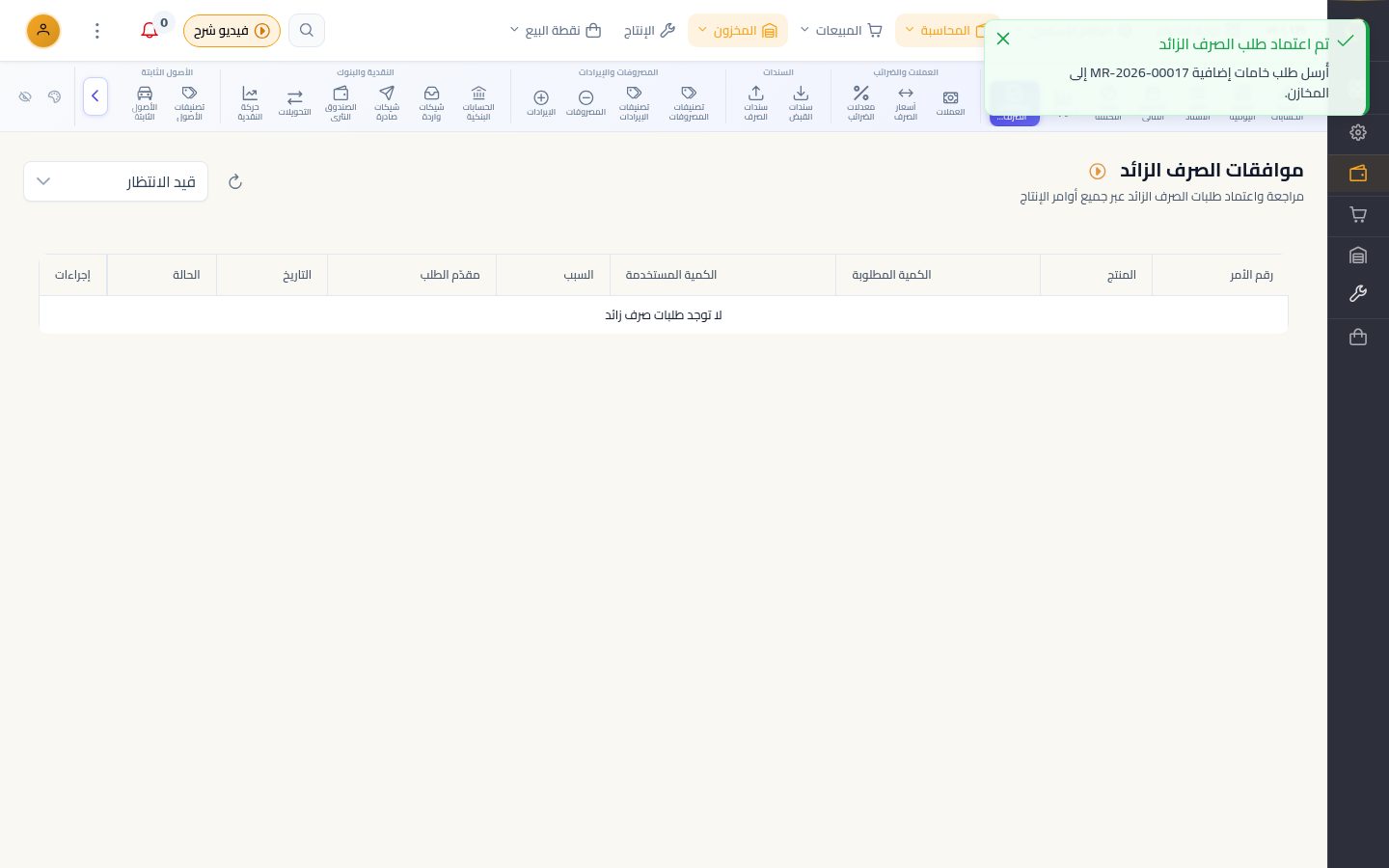Image resolution: width=1389 pixels, height=868 pixels.
Task: Open revenue categories (تصنيفات الإيرادات)
Action: coord(634,102)
